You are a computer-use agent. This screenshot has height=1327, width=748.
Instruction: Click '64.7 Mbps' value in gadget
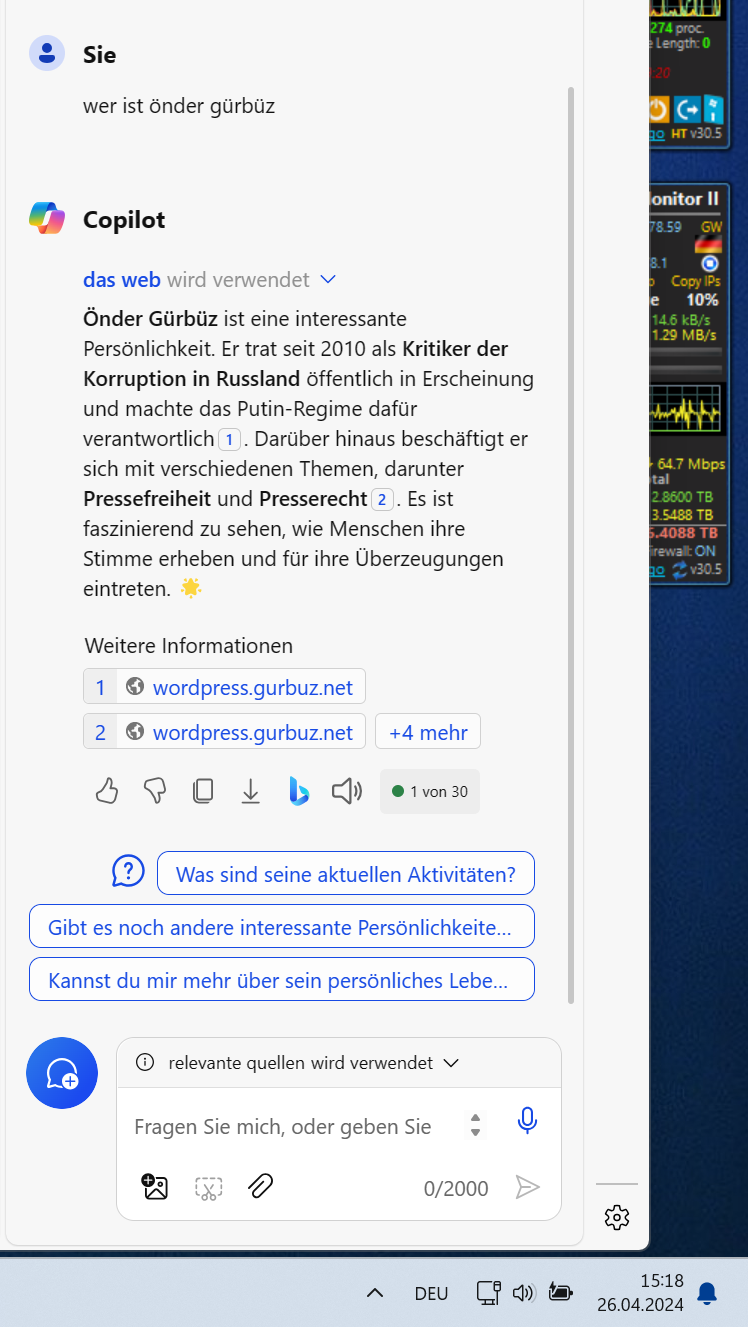pyautogui.click(x=690, y=463)
